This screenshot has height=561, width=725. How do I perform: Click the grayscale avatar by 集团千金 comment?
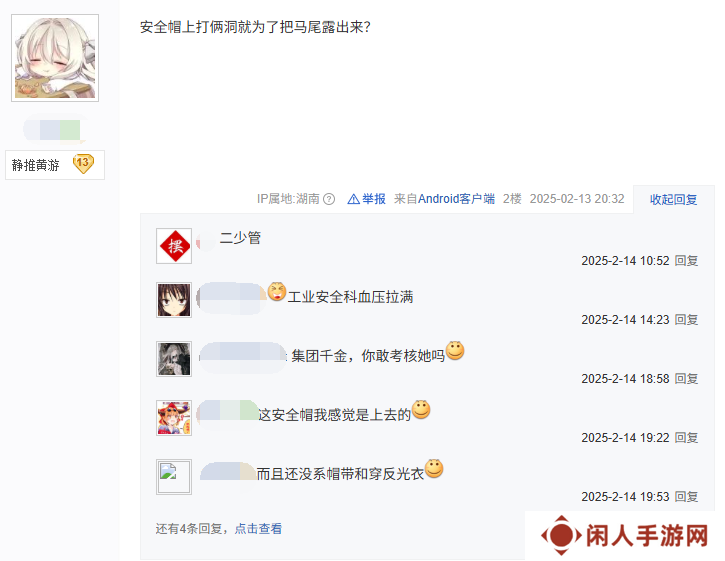tap(174, 359)
